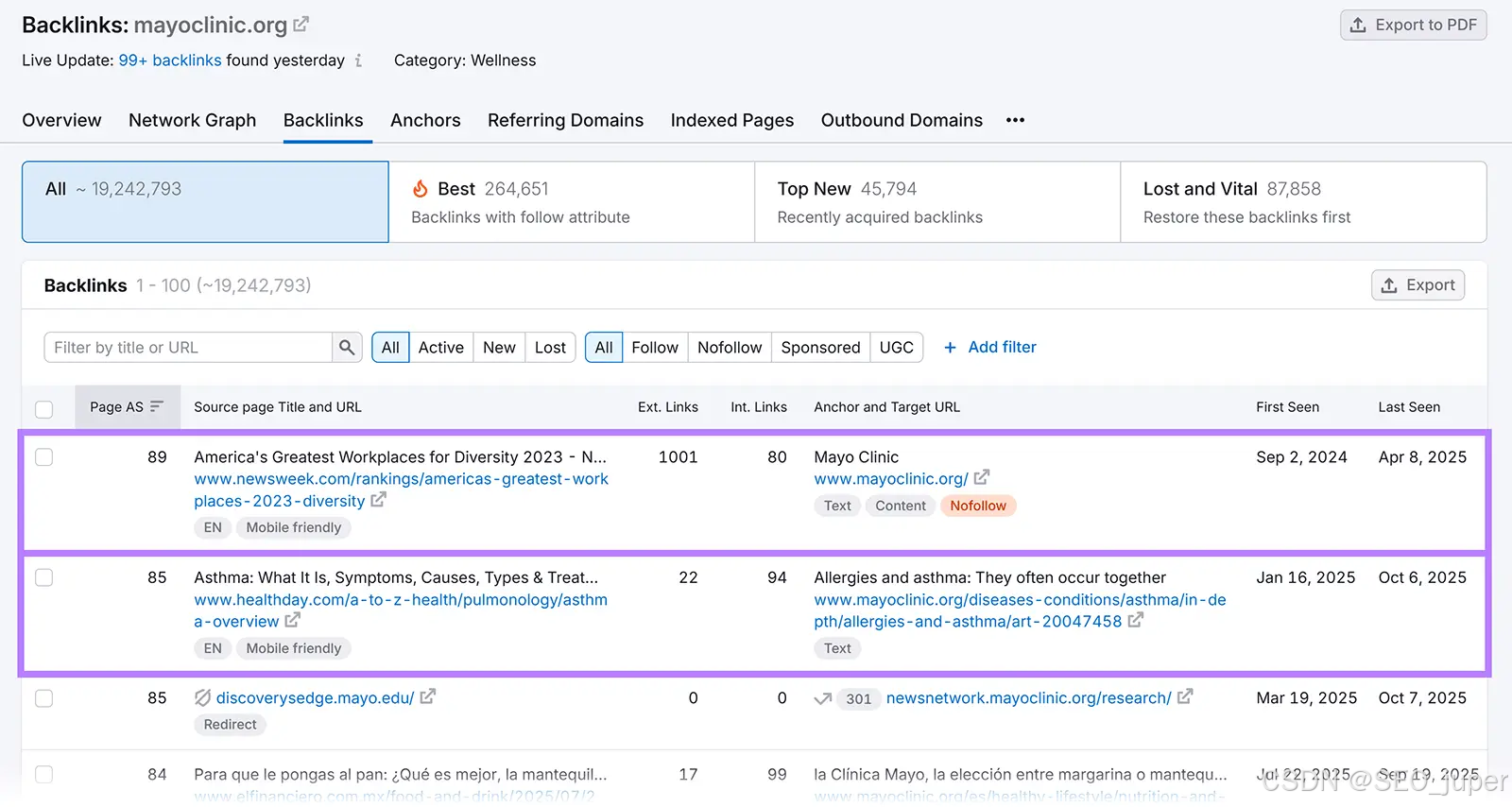This screenshot has height=807, width=1512.
Task: Click the Redirect tag under discoverysedge
Action: point(230,725)
